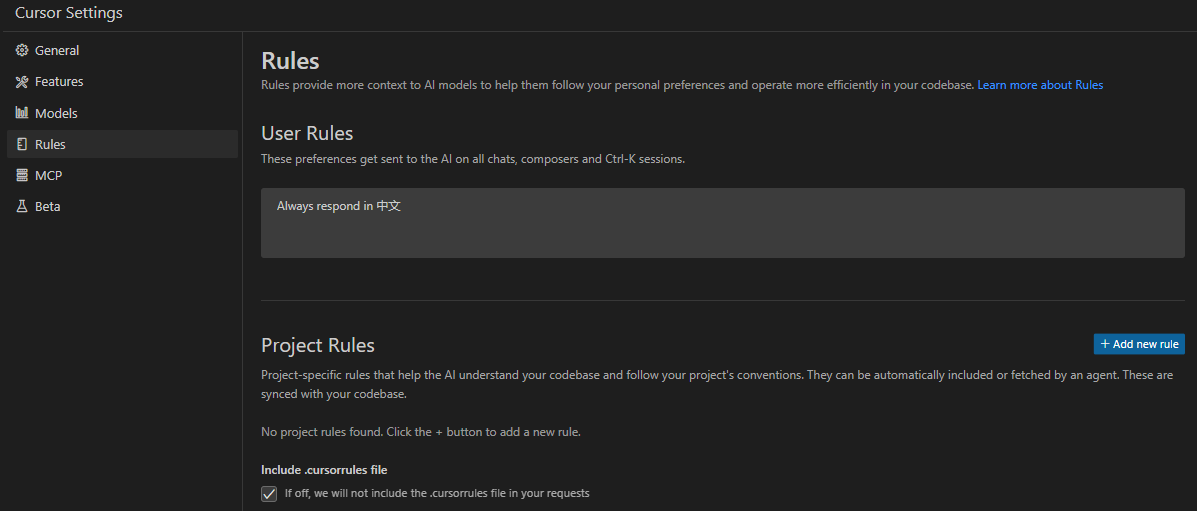Click the Rules document icon
The width and height of the screenshot is (1197, 511).
pos(22,144)
